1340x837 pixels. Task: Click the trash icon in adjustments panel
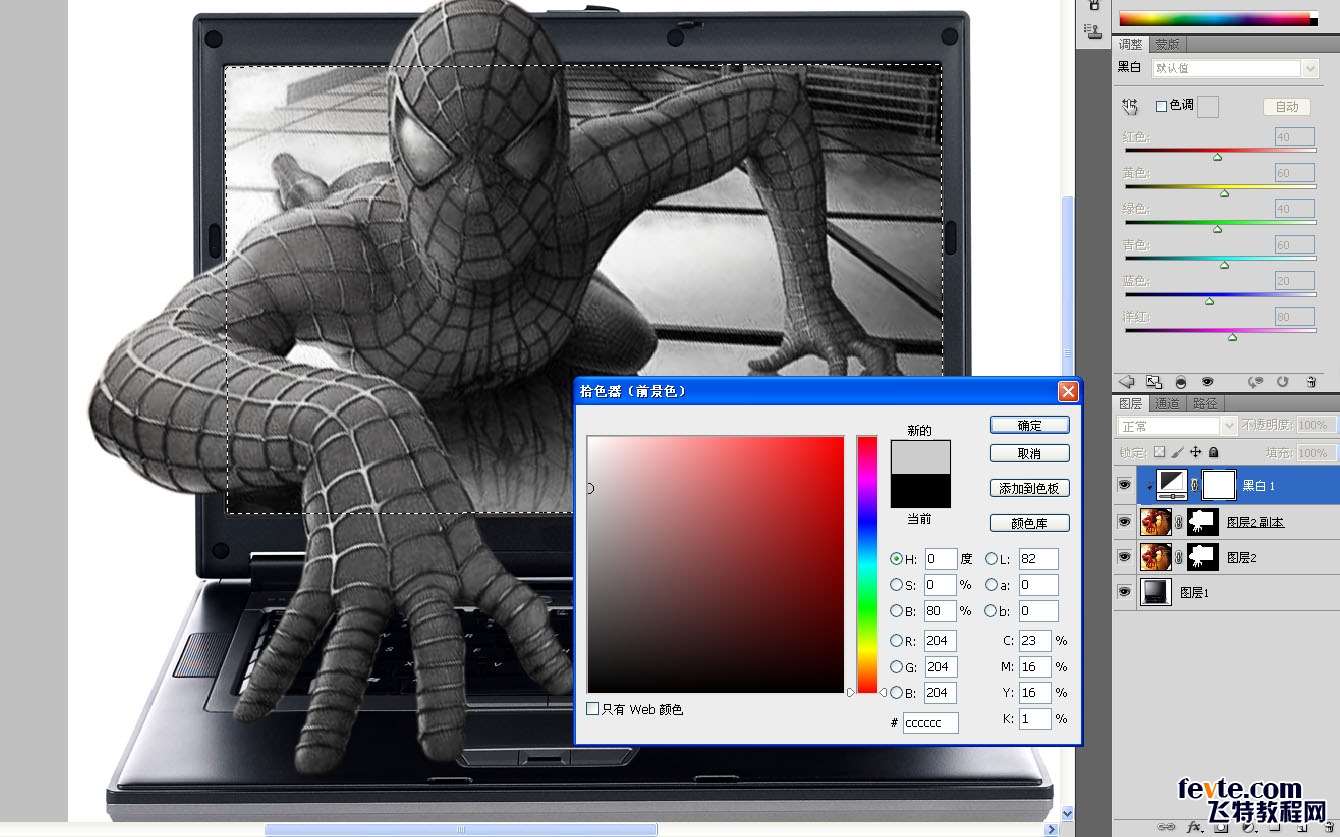tap(1309, 382)
